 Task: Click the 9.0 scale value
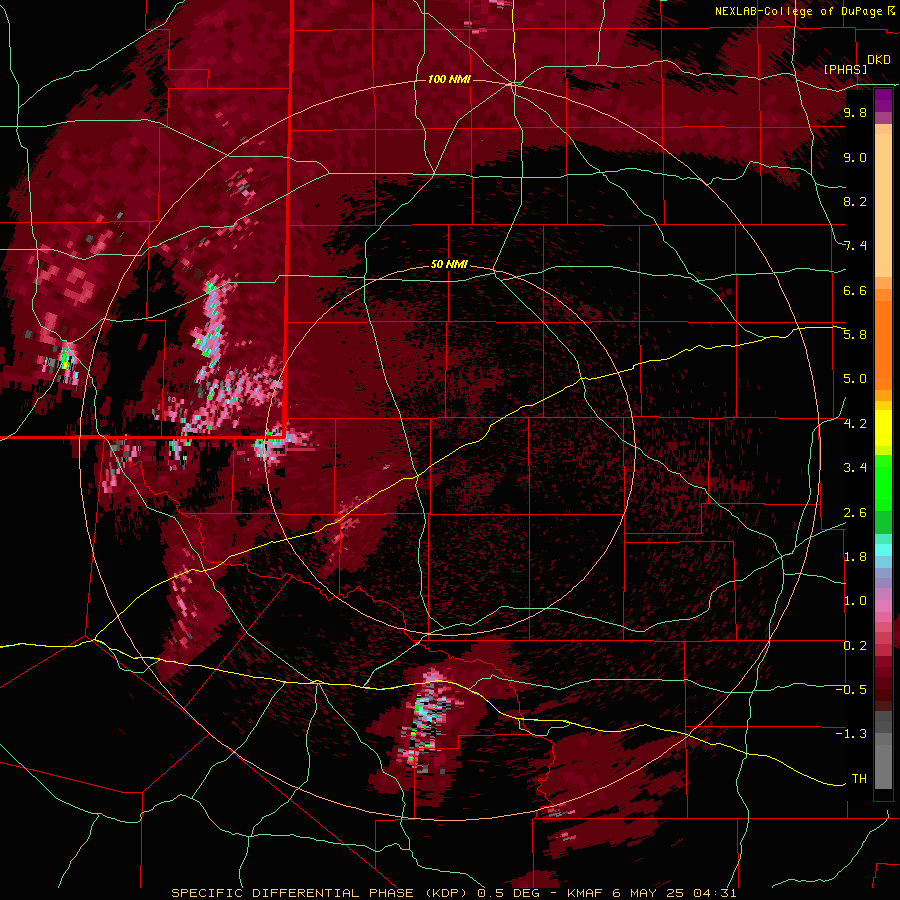pos(855,157)
